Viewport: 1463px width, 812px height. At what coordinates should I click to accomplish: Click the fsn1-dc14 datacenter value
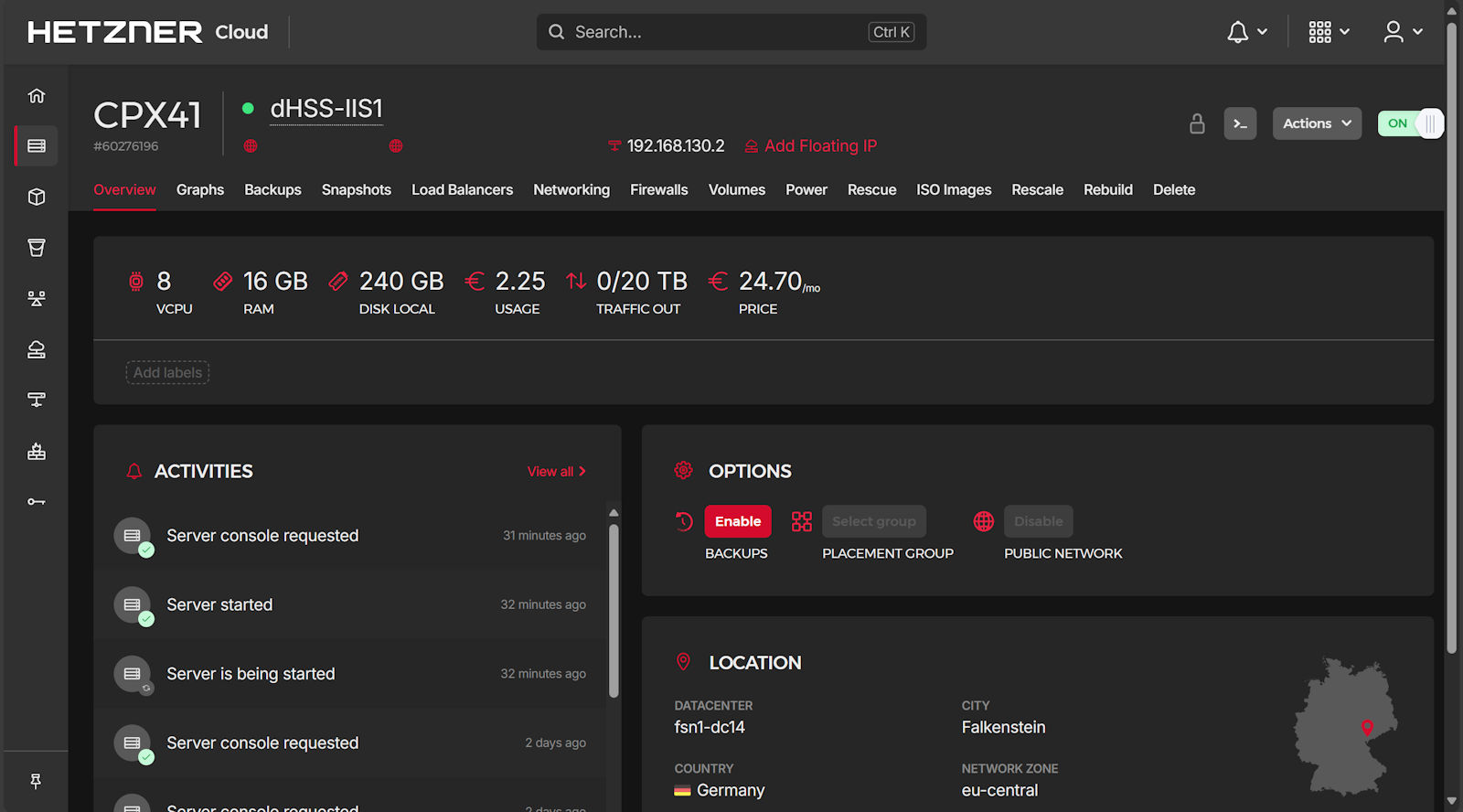point(710,727)
